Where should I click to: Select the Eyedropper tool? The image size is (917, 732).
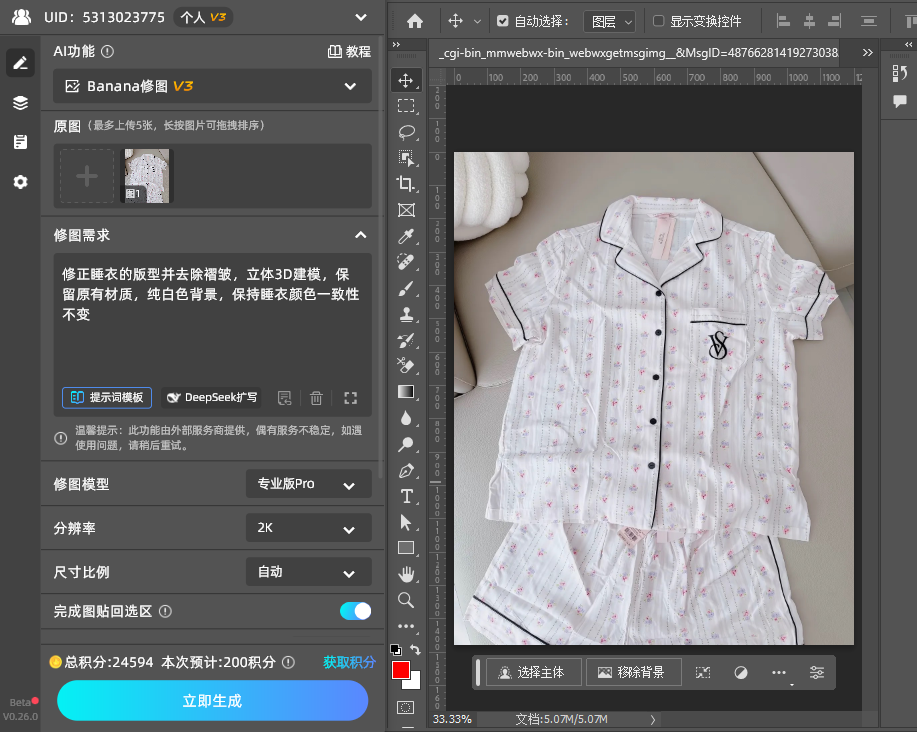406,236
